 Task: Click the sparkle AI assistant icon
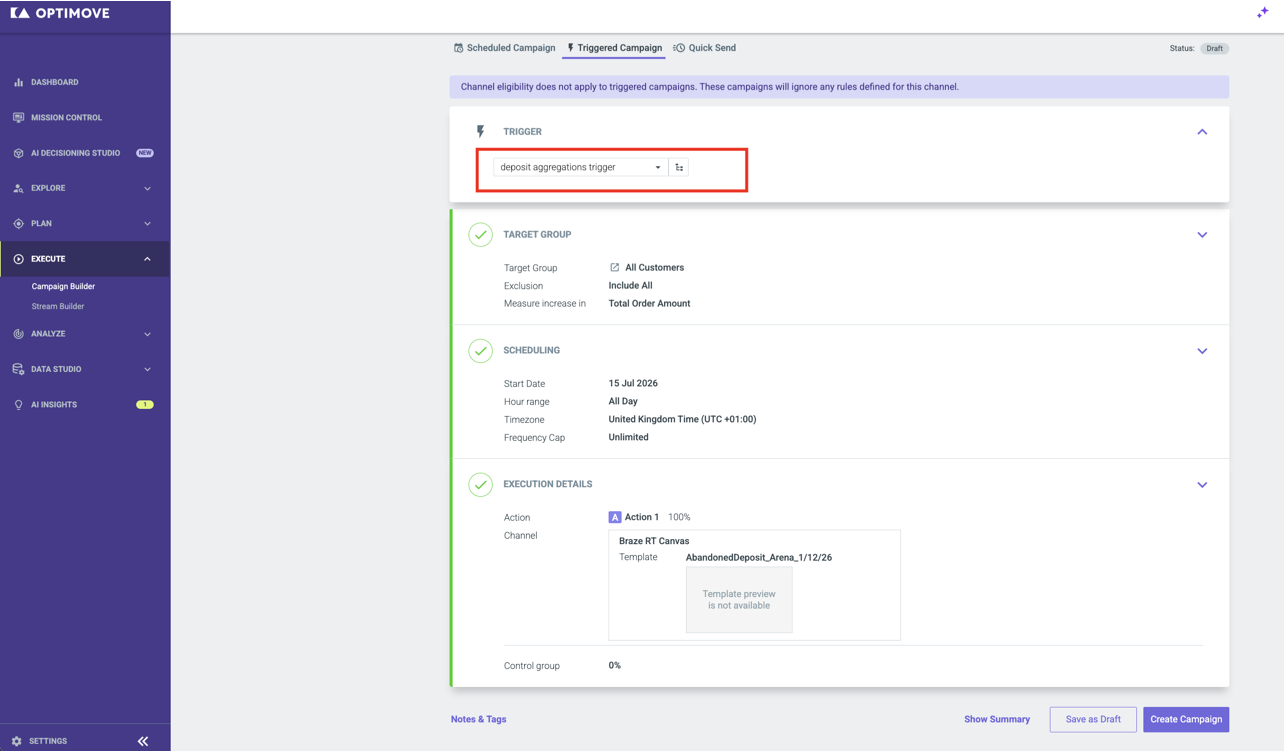[x=1262, y=12]
